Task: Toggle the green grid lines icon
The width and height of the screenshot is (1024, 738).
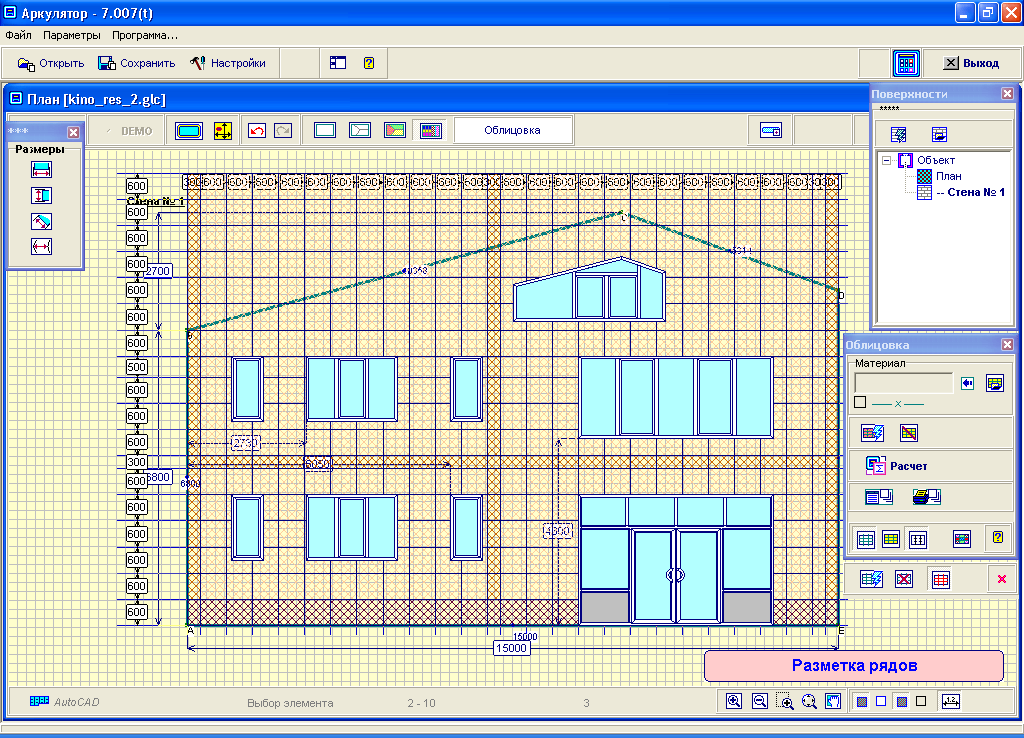Action: pos(866,539)
